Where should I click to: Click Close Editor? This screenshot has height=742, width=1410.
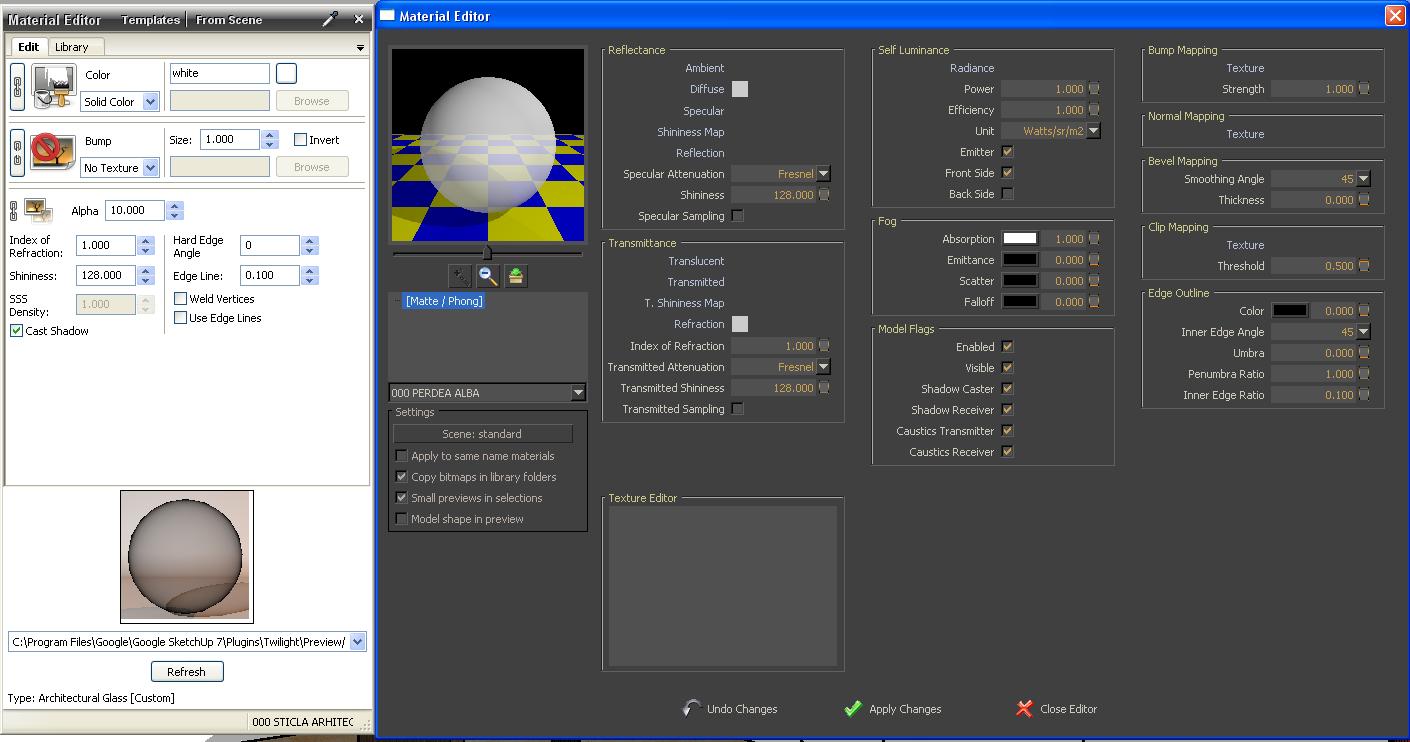pos(1056,709)
